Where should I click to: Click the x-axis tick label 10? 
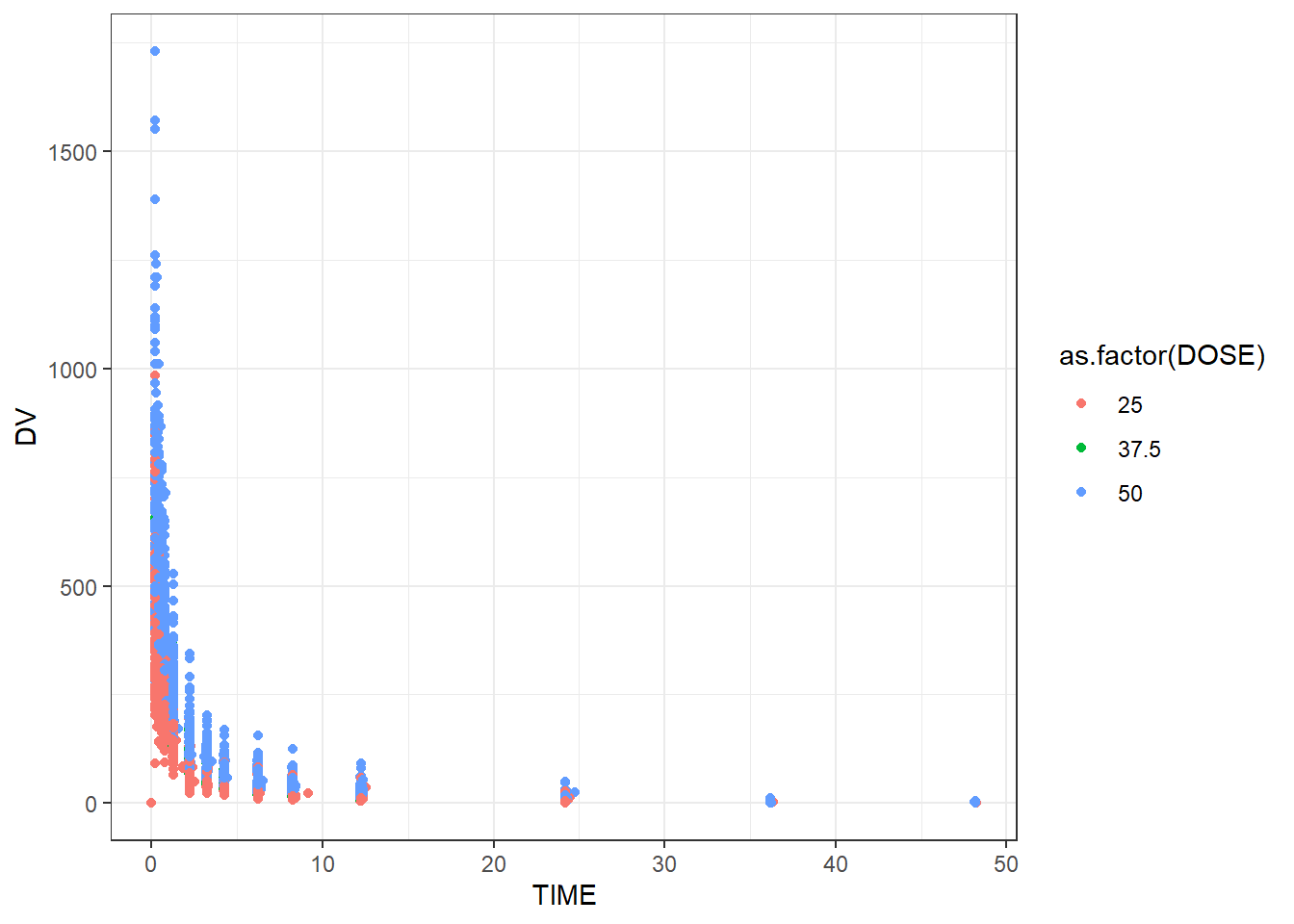coord(323,864)
